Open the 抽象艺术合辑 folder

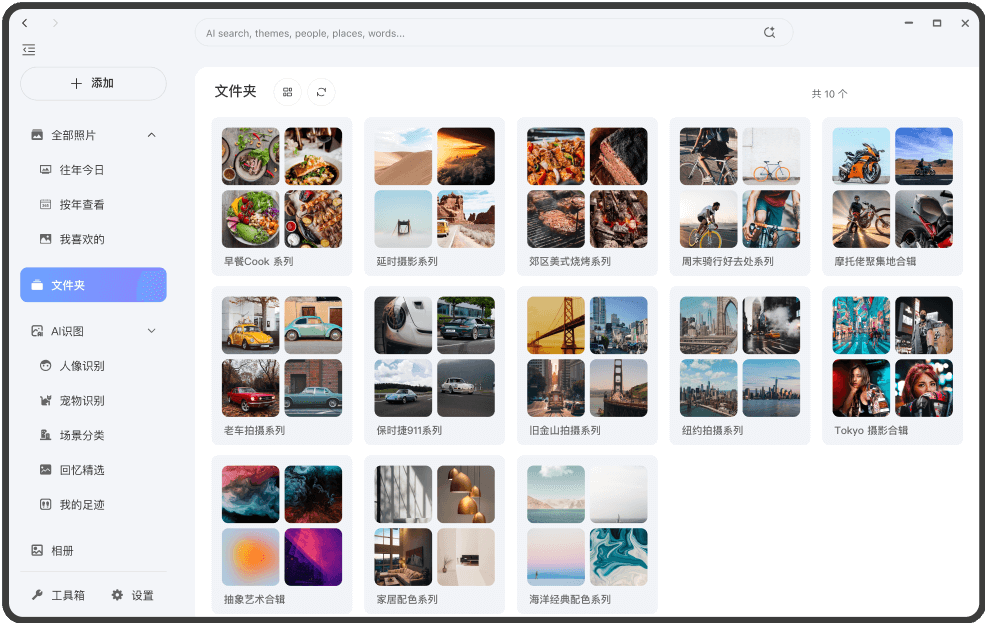click(282, 533)
